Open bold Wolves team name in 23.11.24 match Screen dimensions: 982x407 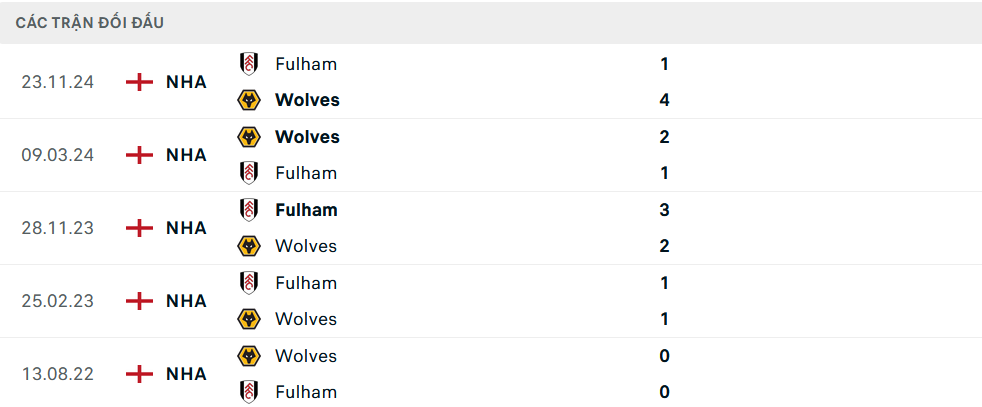(x=307, y=100)
